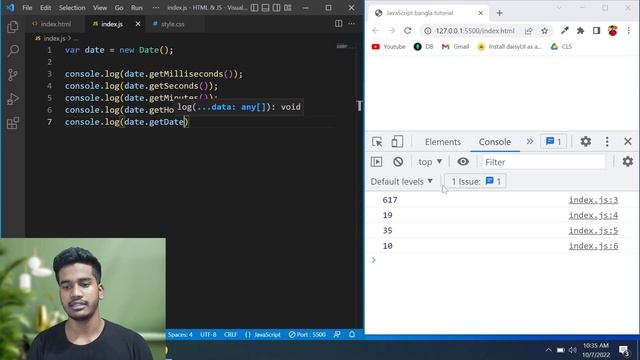Open the Run menu

(x=137, y=8)
